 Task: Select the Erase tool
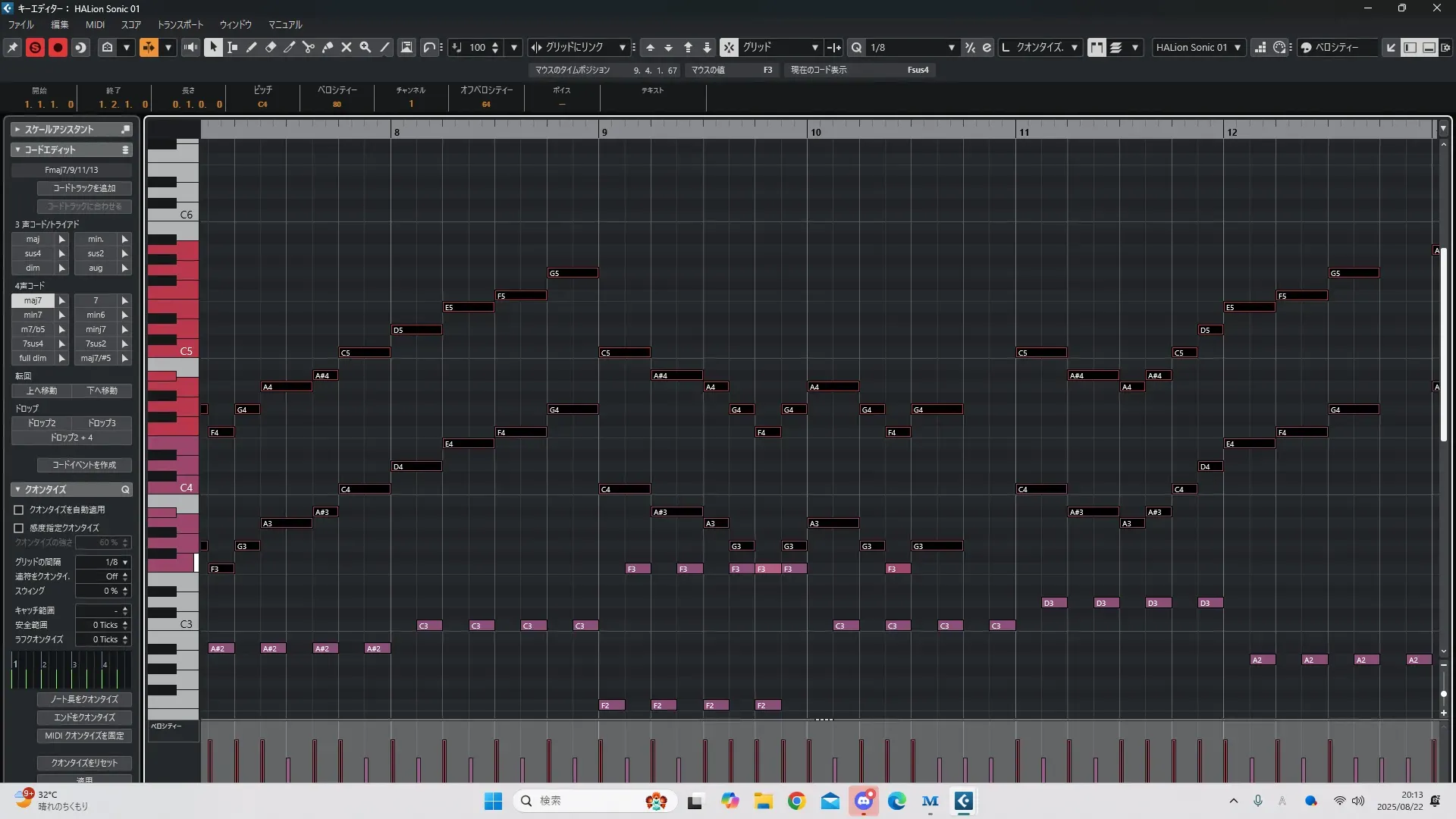(271, 47)
